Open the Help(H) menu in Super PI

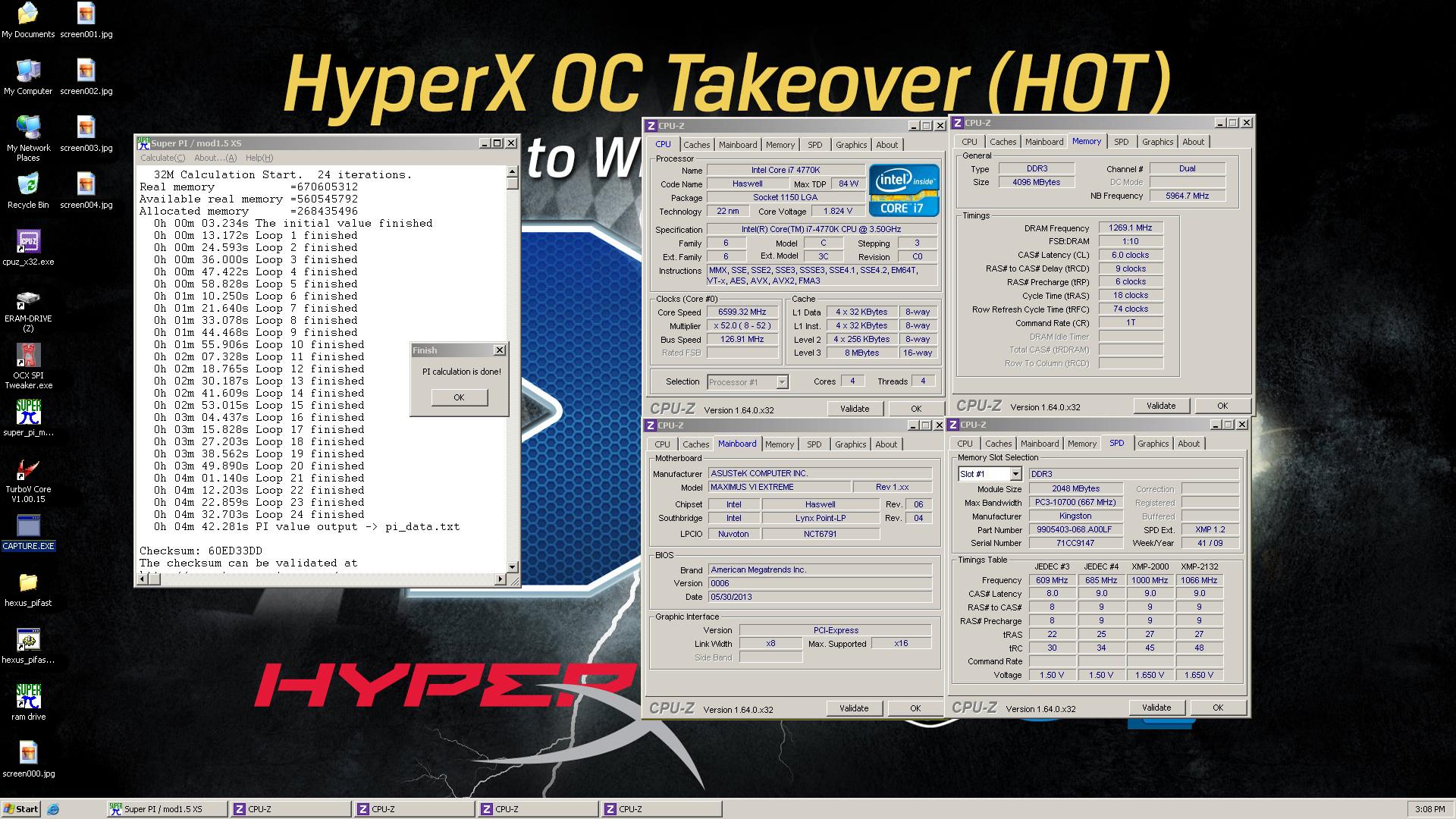[259, 158]
